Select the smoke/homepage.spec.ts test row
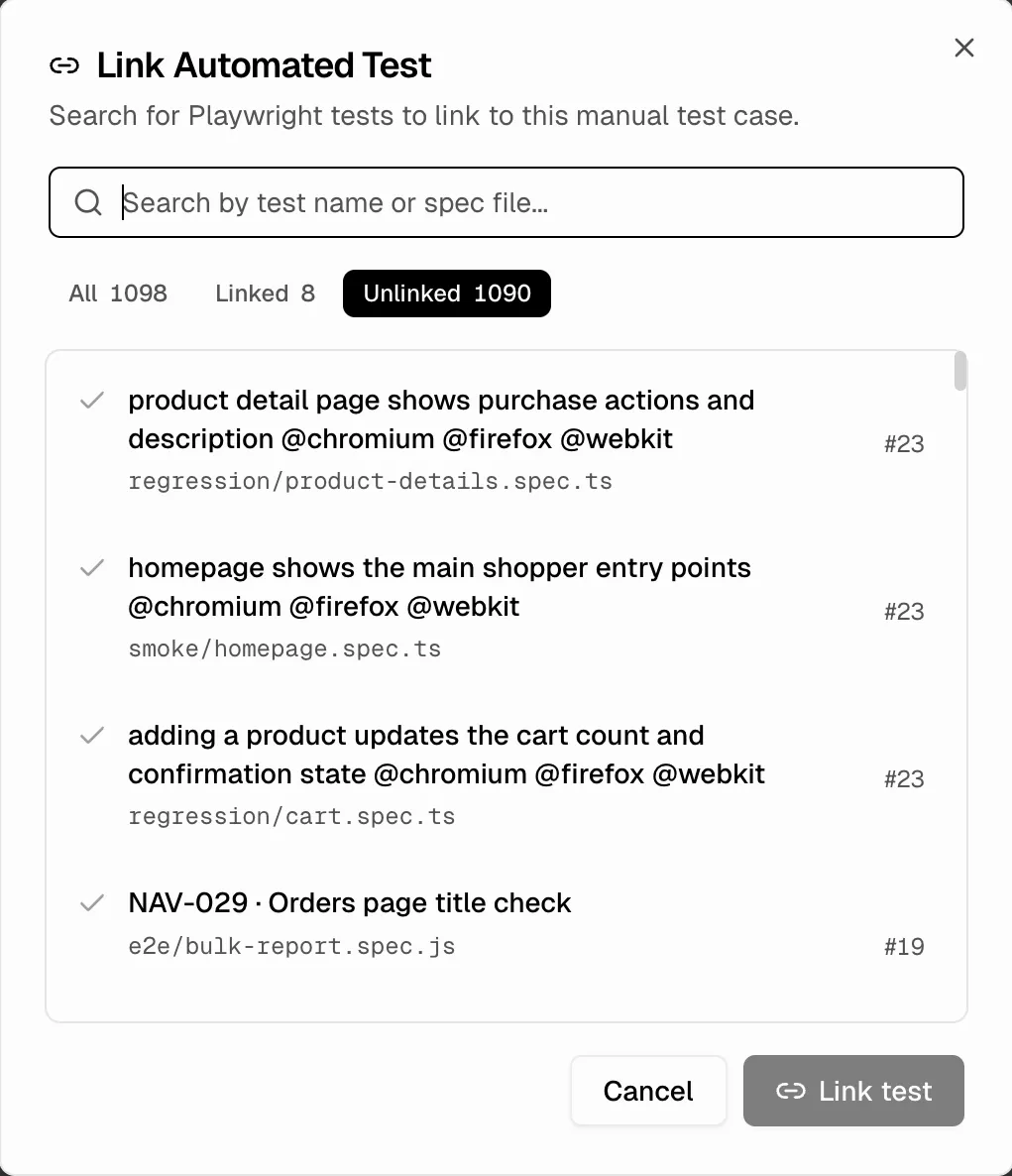 point(446,607)
